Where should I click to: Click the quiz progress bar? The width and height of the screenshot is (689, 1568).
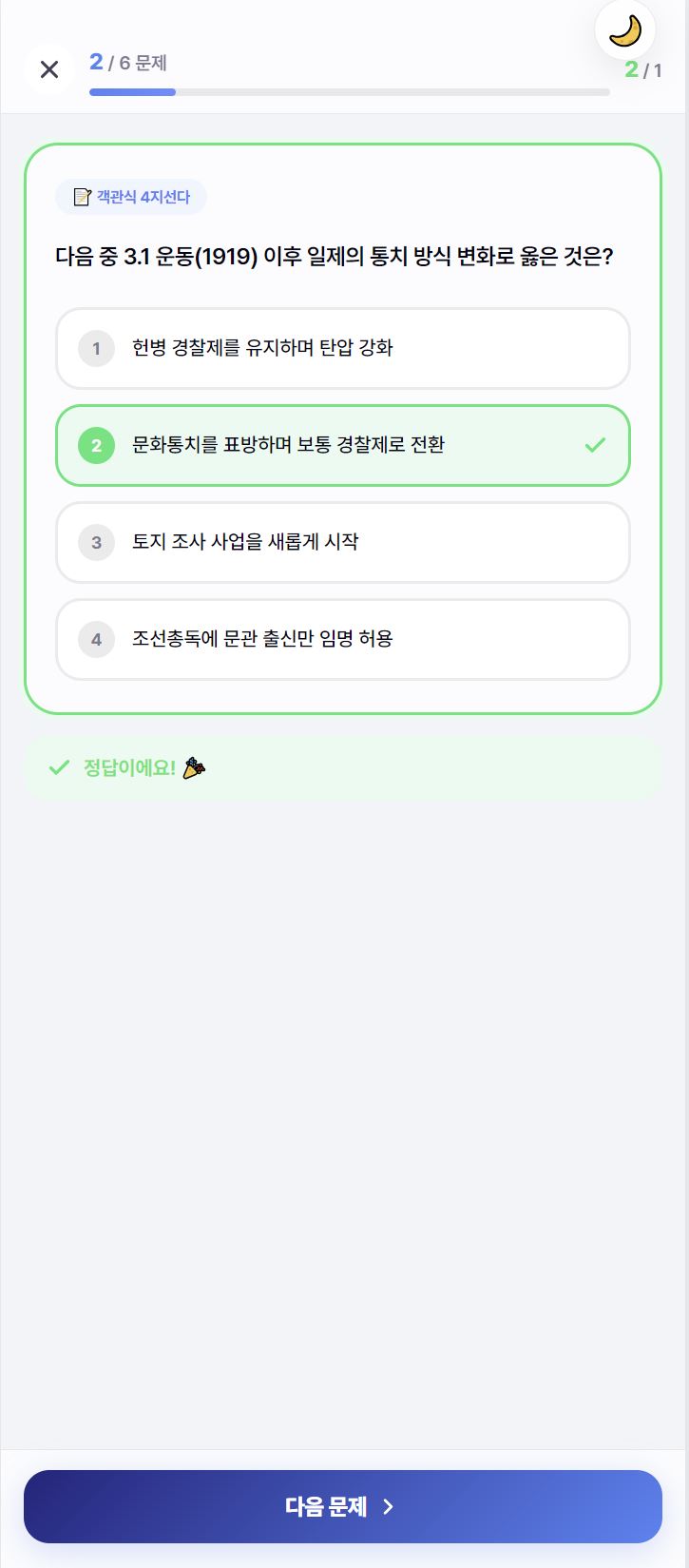coord(349,92)
